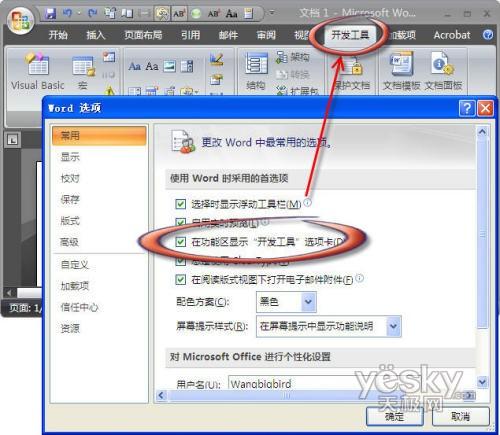
Task: Open the Macros (宏) list
Action: click(x=83, y=73)
